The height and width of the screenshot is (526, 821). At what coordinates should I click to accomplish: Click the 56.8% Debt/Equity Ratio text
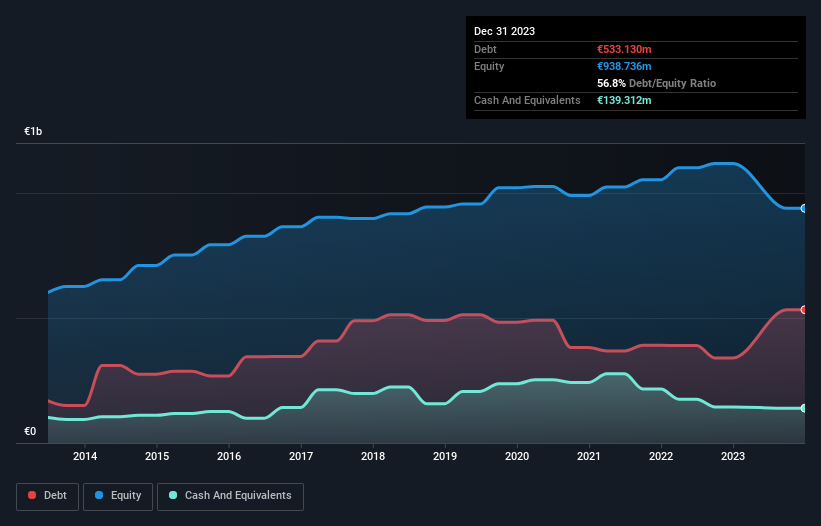tap(657, 83)
